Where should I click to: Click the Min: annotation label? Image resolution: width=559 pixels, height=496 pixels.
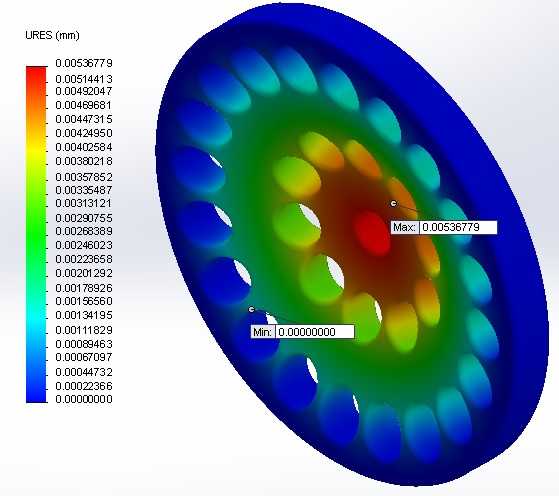[x=263, y=332]
